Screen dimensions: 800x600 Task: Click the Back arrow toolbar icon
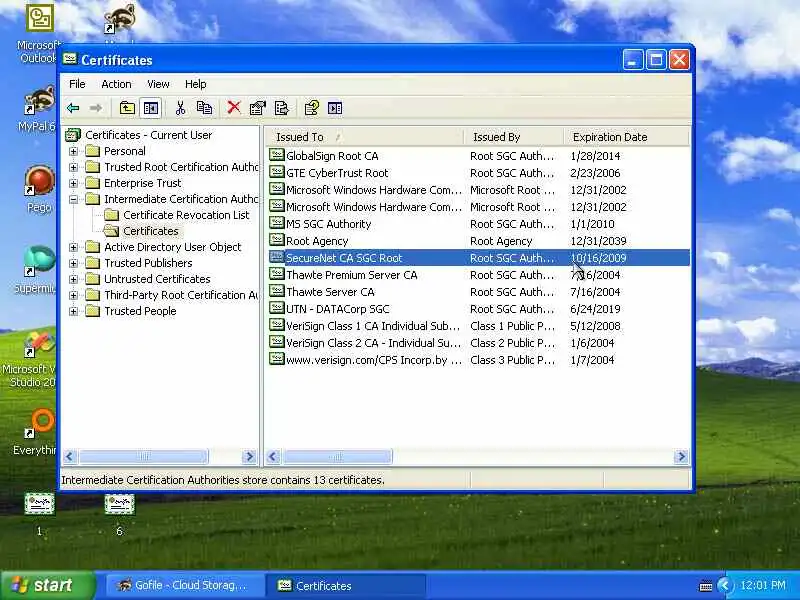(x=73, y=108)
